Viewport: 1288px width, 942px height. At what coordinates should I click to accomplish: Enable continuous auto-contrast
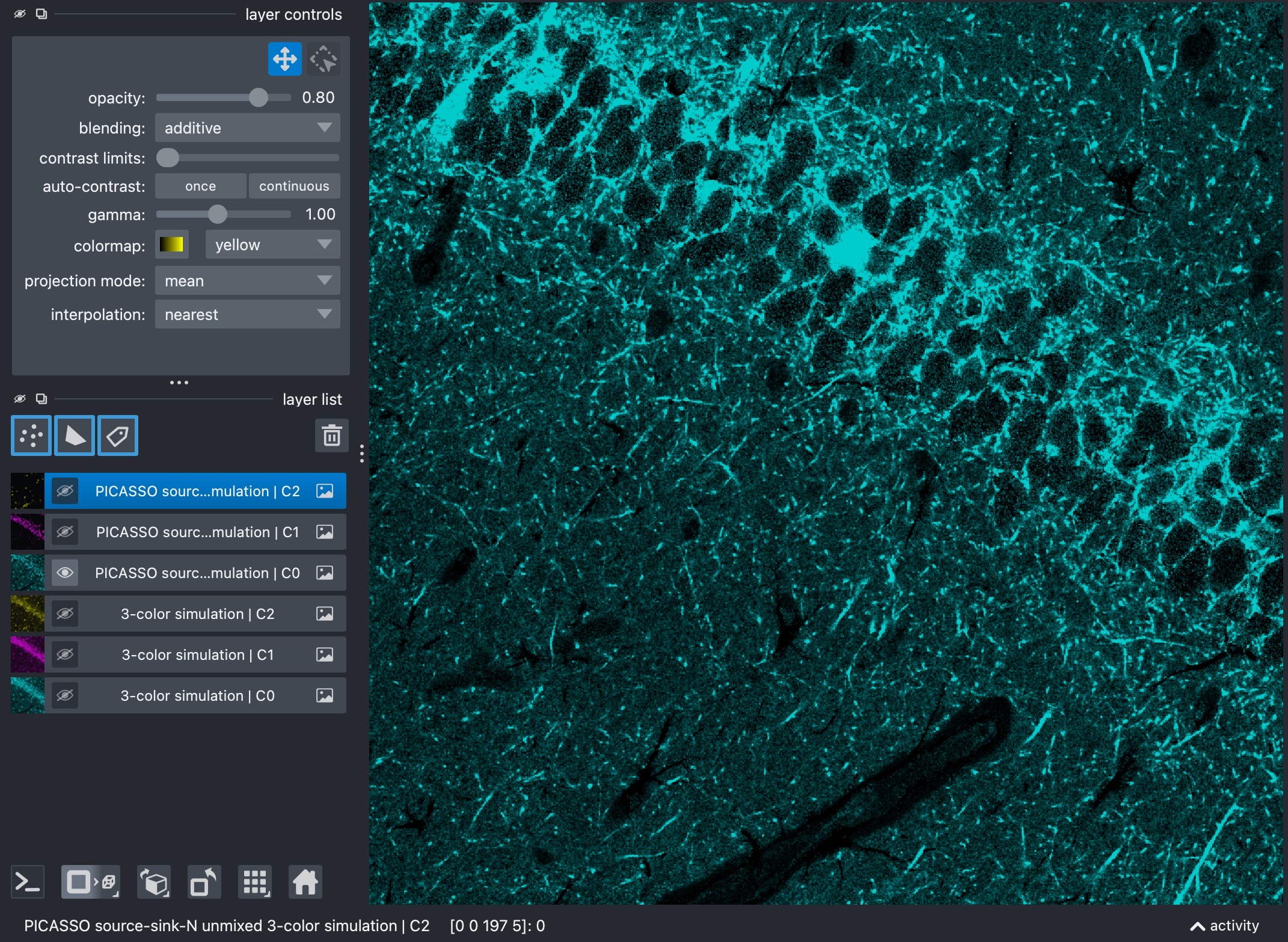tap(294, 186)
